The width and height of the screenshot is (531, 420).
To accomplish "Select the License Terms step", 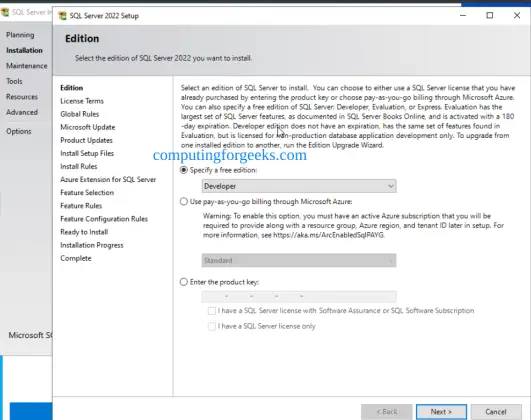I will click(82, 101).
